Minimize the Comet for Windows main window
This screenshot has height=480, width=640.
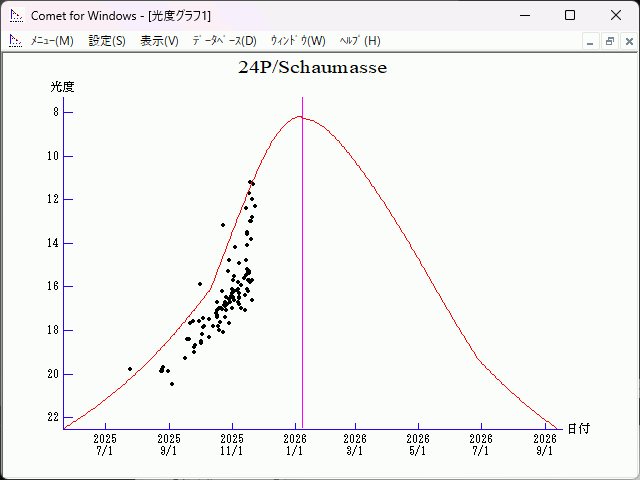point(523,15)
